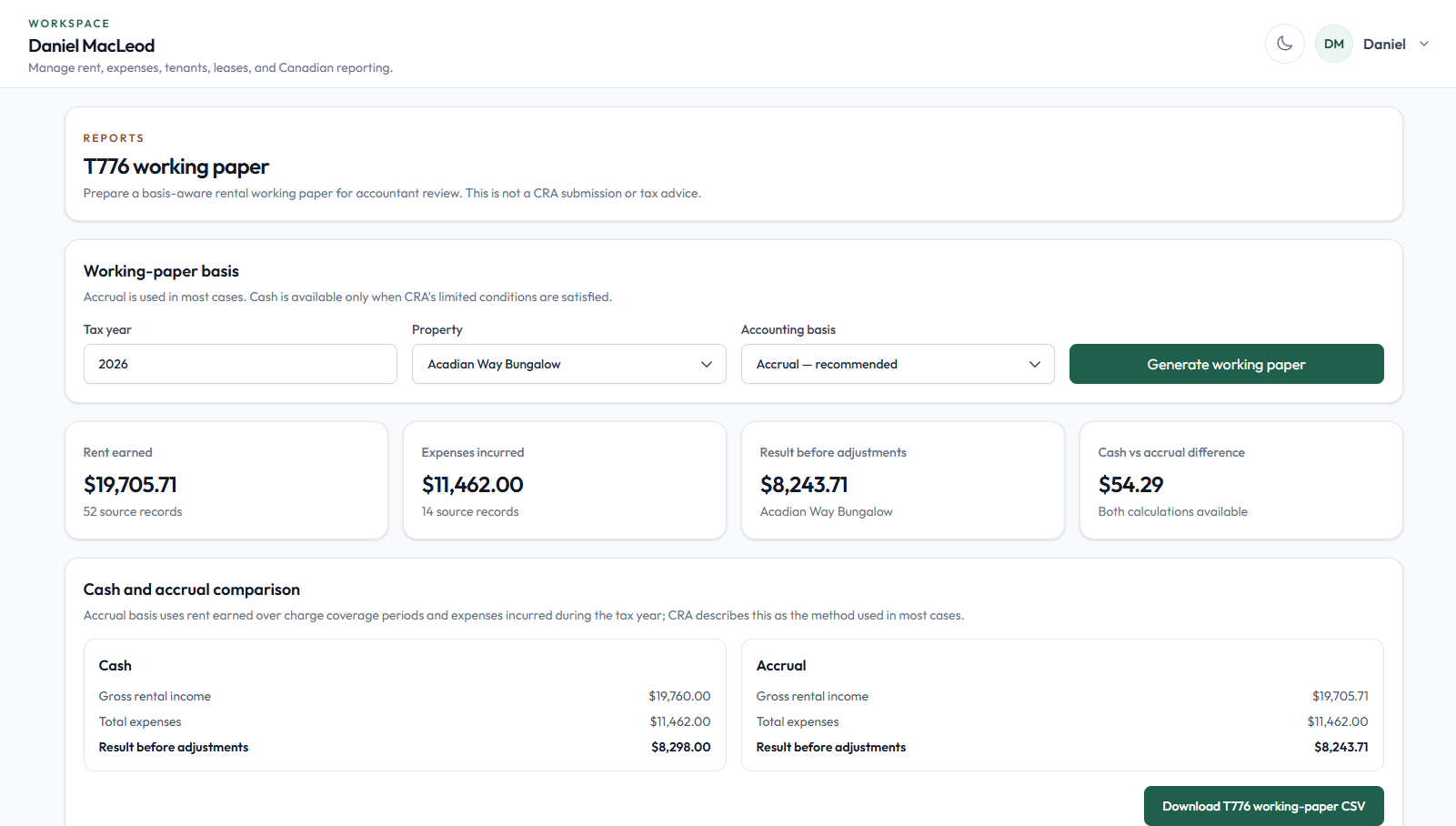Screen dimensions: 1456x826
Task: Click the Accrual comparison panel heading
Action: pyautogui.click(x=781, y=666)
